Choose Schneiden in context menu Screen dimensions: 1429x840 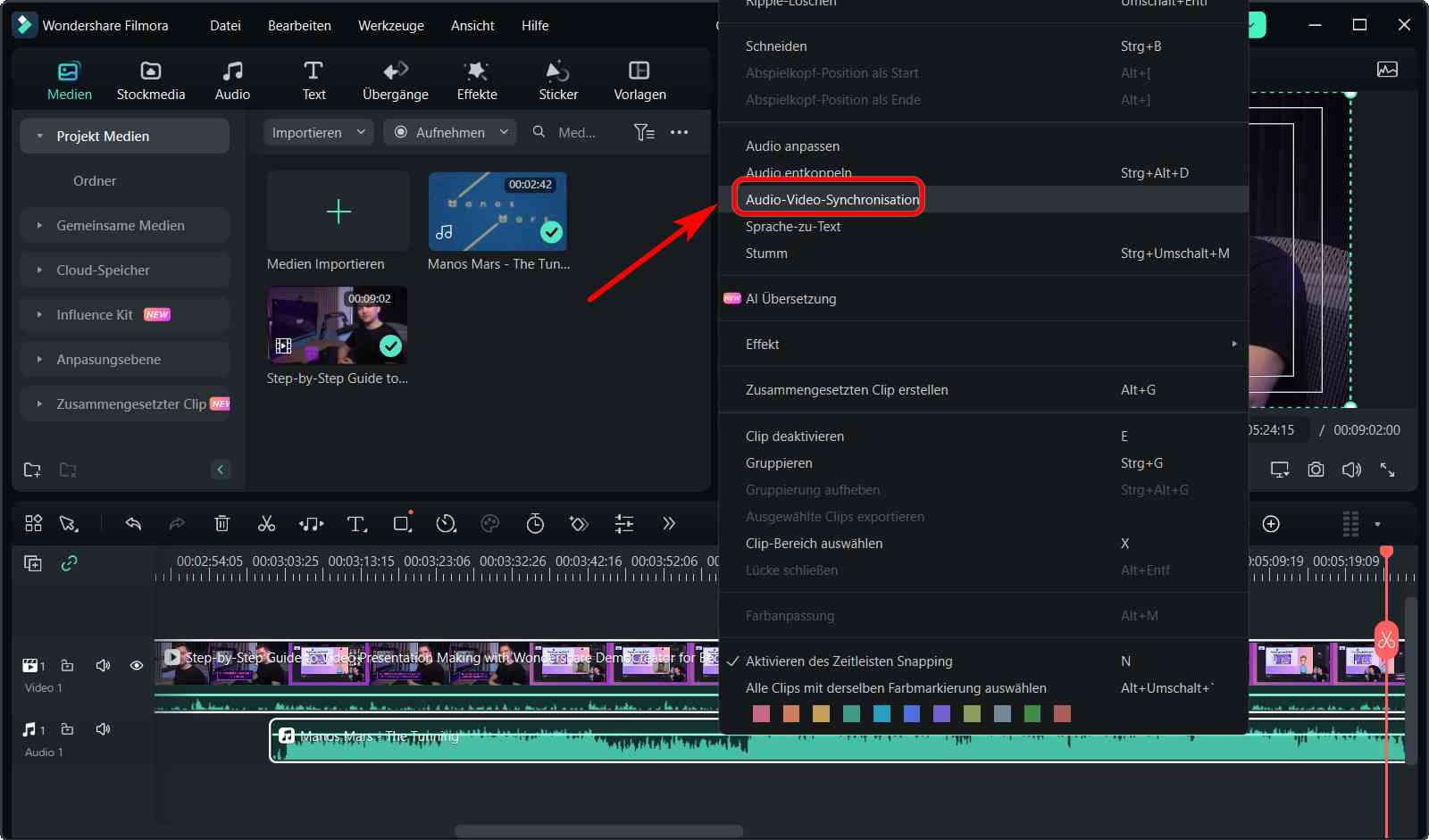coord(983,46)
